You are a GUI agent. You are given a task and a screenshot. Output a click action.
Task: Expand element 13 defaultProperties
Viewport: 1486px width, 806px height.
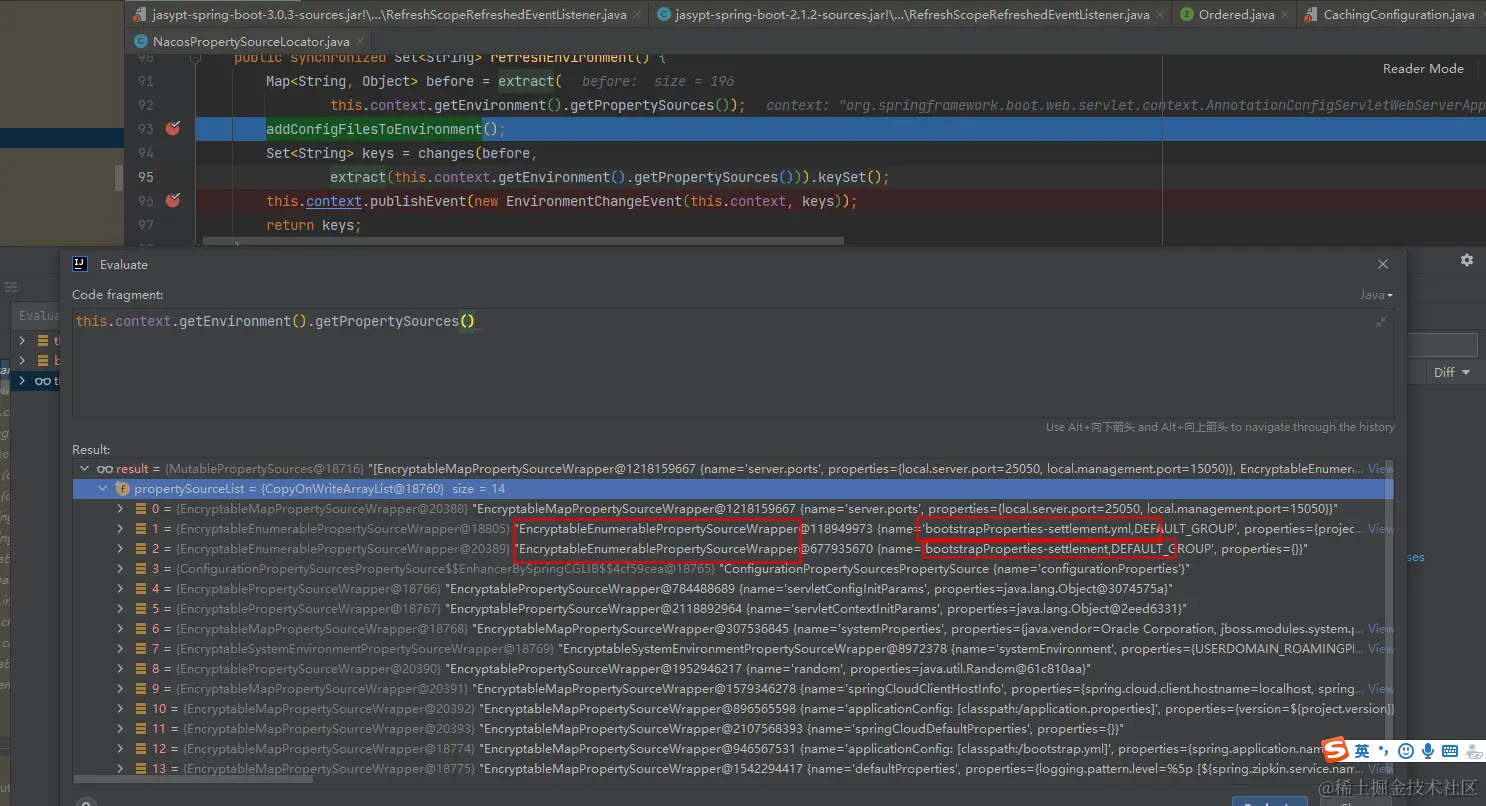click(x=122, y=769)
